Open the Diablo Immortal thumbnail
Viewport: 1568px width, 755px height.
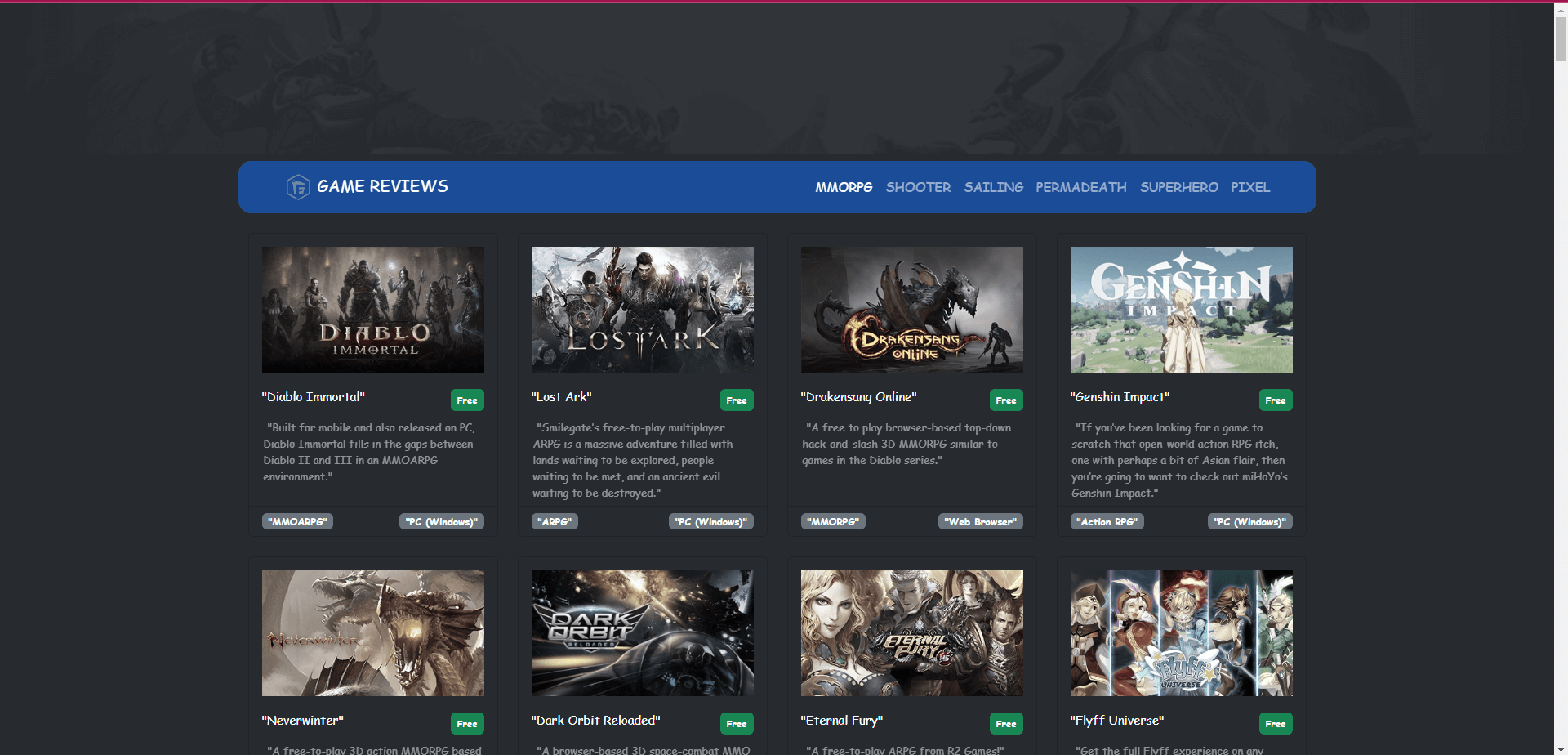point(373,310)
